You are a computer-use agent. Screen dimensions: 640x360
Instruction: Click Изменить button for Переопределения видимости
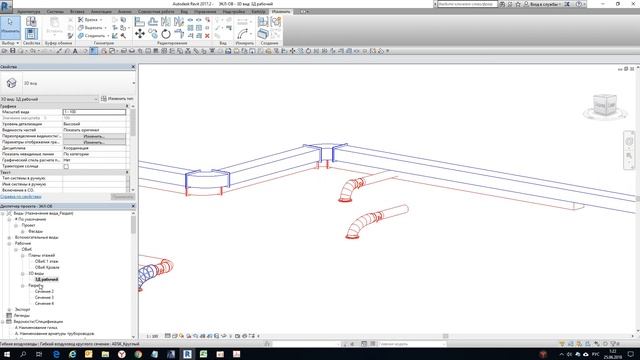[94, 136]
